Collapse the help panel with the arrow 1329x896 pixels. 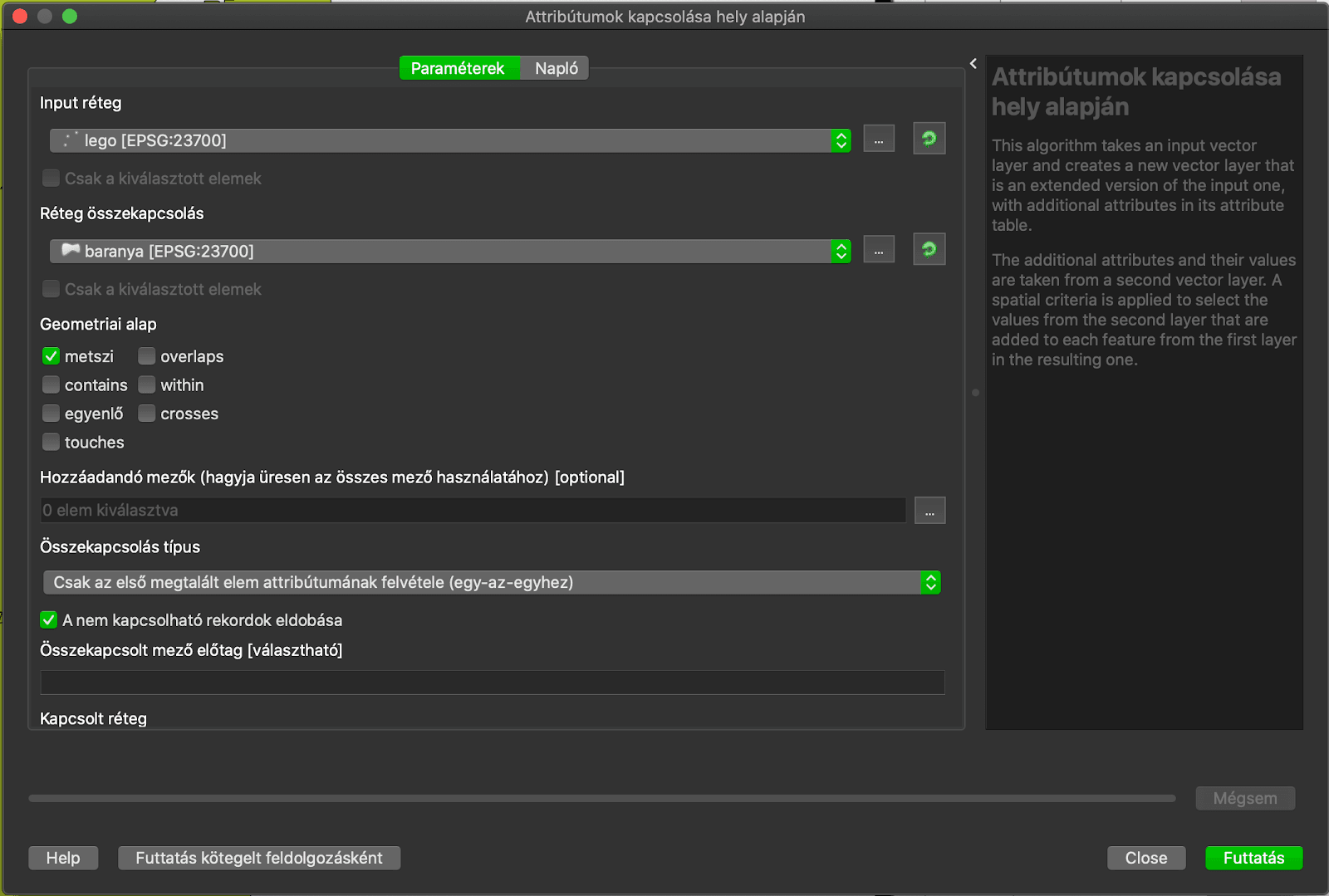coord(973,64)
